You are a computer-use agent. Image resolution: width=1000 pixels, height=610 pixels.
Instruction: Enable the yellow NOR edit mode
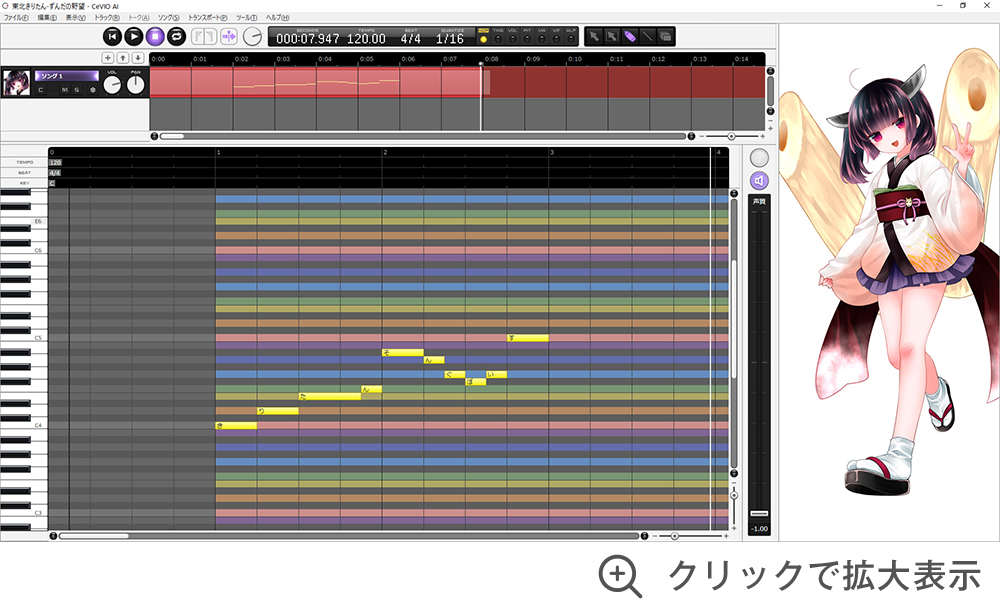483,36
